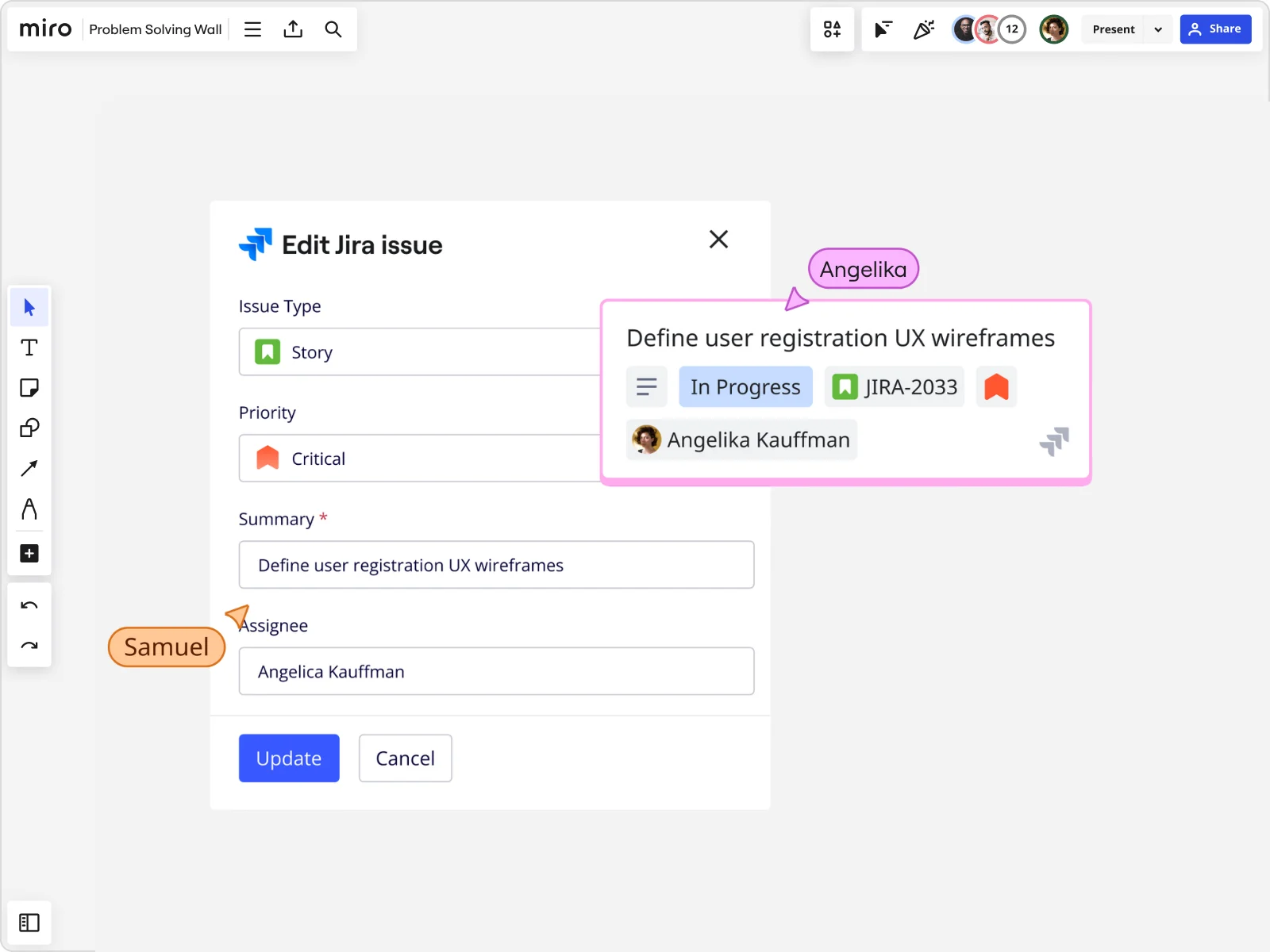The width and height of the screenshot is (1270, 952).
Task: Open the hamburger main menu
Action: point(252,29)
